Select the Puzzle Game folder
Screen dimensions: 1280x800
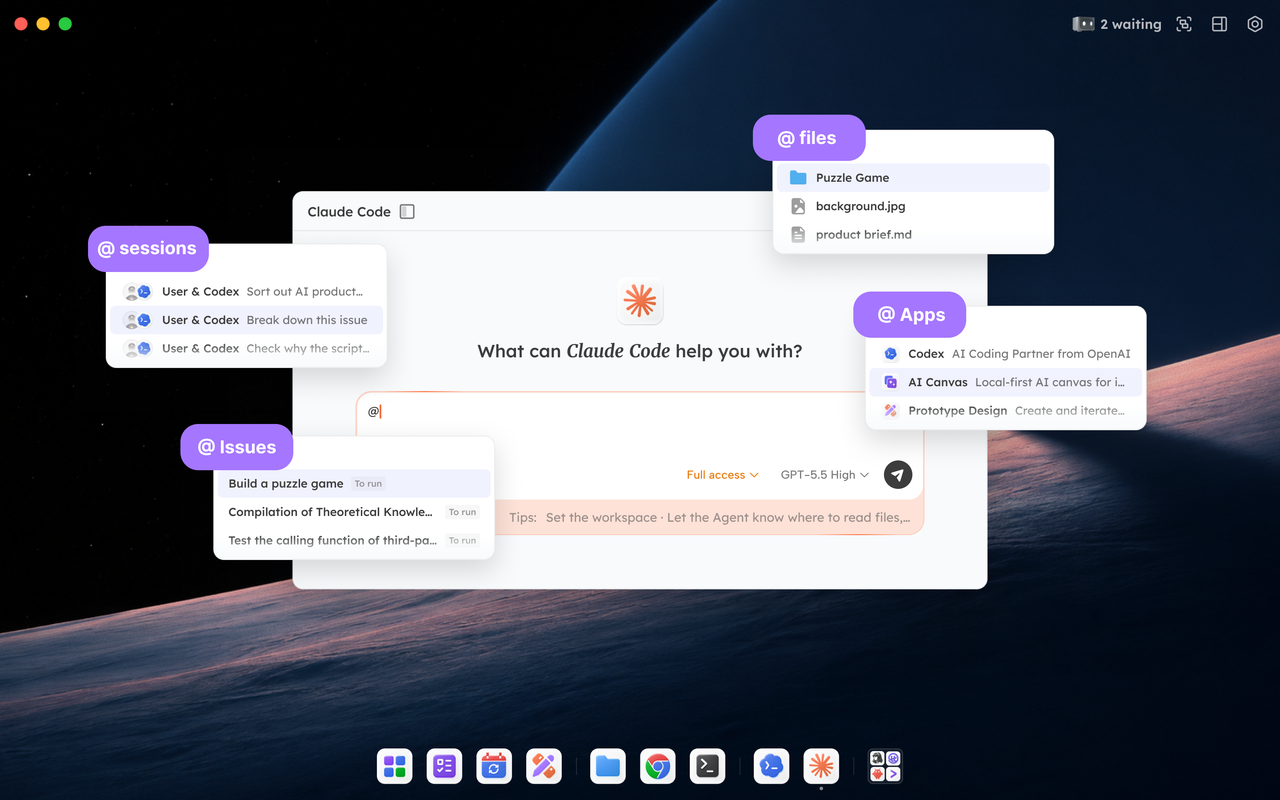(x=913, y=178)
